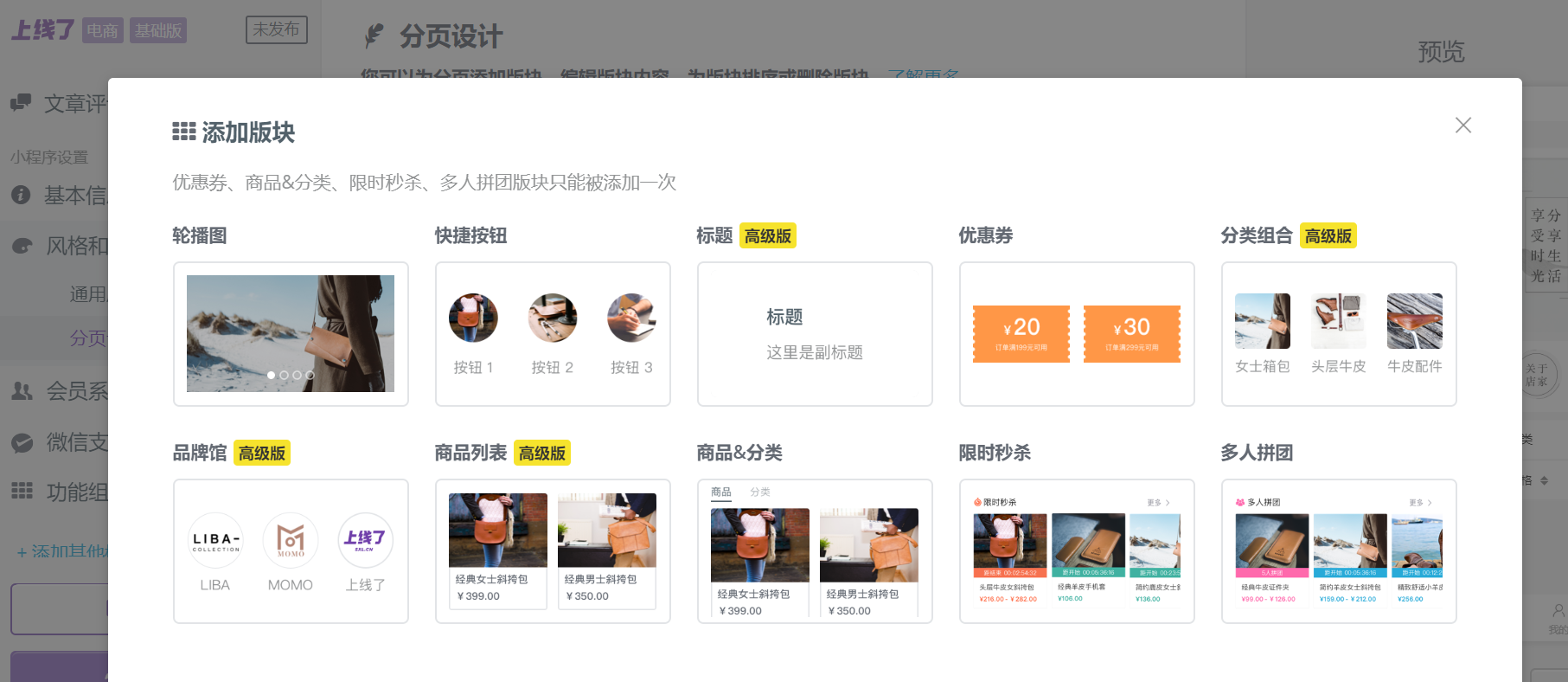Click the 分页设计 feather icon
Image resolution: width=1568 pixels, height=682 pixels.
pyautogui.click(x=373, y=36)
